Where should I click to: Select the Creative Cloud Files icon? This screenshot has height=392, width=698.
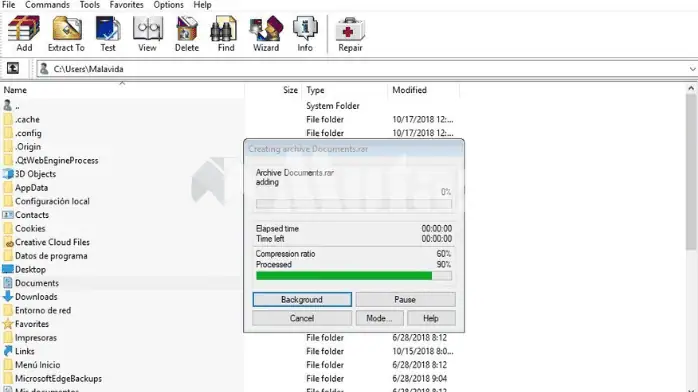8,242
